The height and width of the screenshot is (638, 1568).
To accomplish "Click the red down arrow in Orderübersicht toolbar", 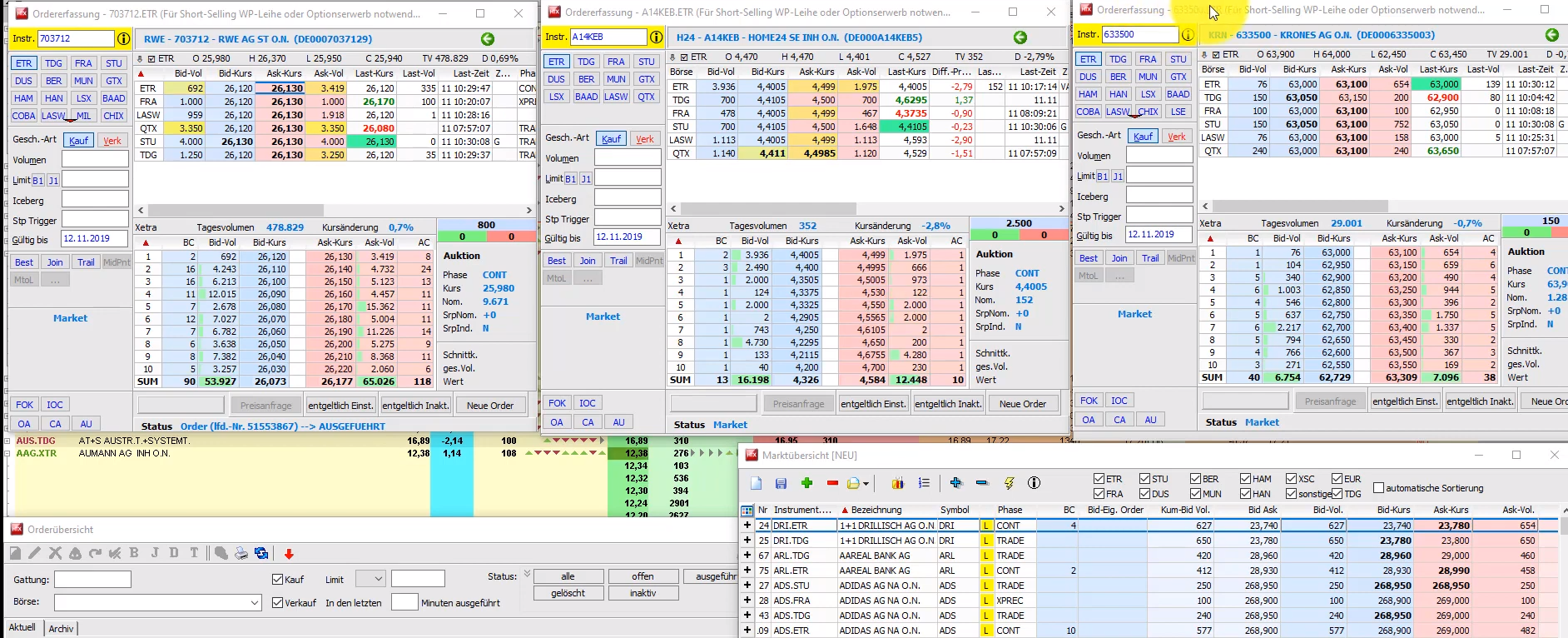I will (x=289, y=554).
